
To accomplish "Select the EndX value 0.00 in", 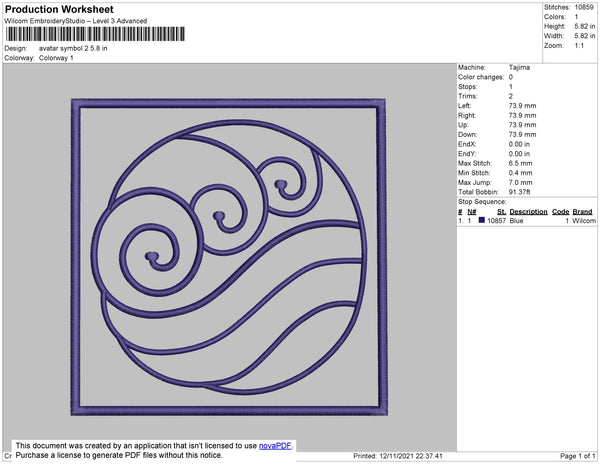I will (x=519, y=144).
